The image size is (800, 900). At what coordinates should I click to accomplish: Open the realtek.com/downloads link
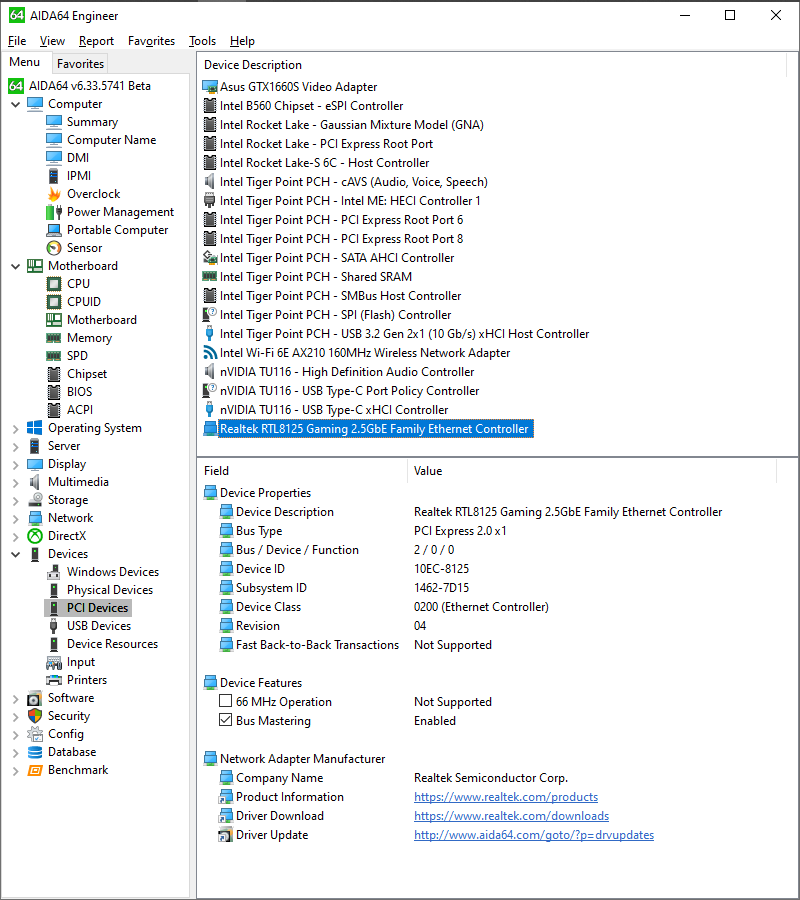511,816
